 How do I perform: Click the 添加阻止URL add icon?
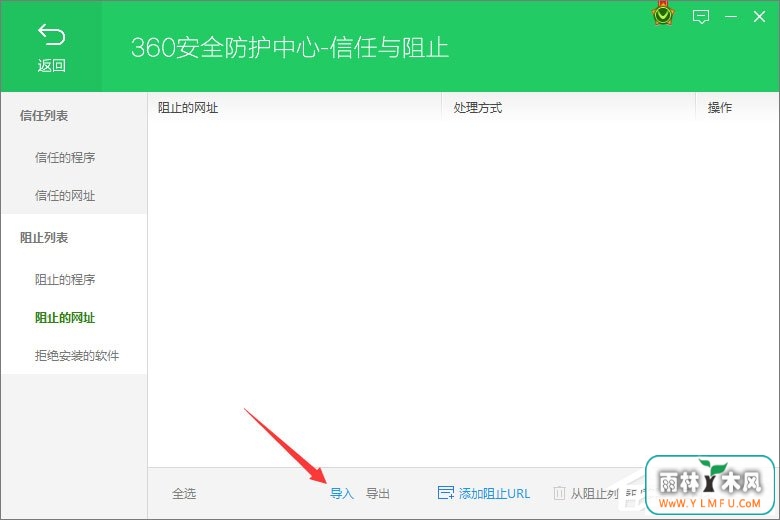(x=446, y=493)
